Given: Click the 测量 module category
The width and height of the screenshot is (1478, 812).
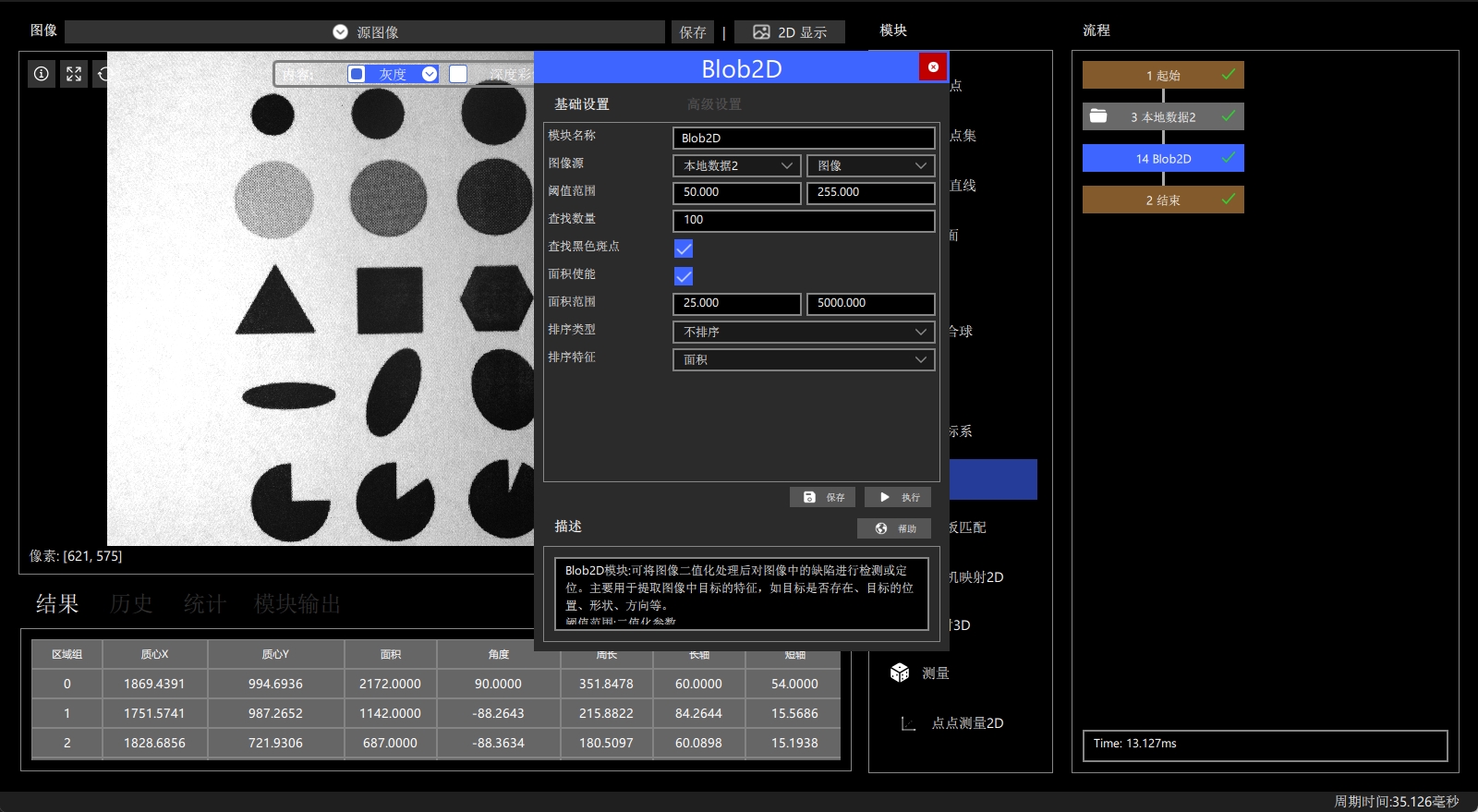Looking at the screenshot, I should pyautogui.click(x=936, y=673).
